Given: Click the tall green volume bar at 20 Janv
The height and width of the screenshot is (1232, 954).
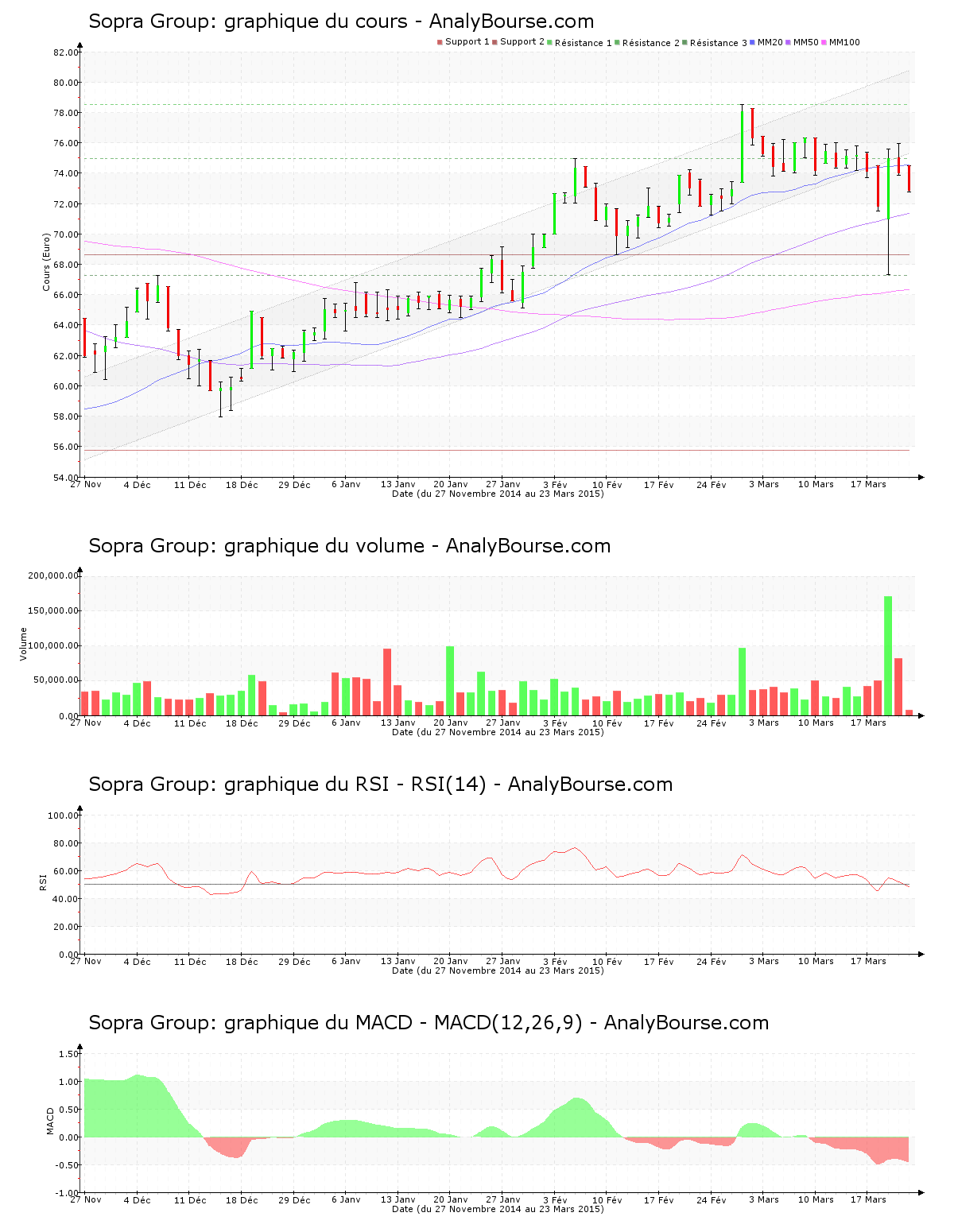Looking at the screenshot, I should pyautogui.click(x=450, y=680).
